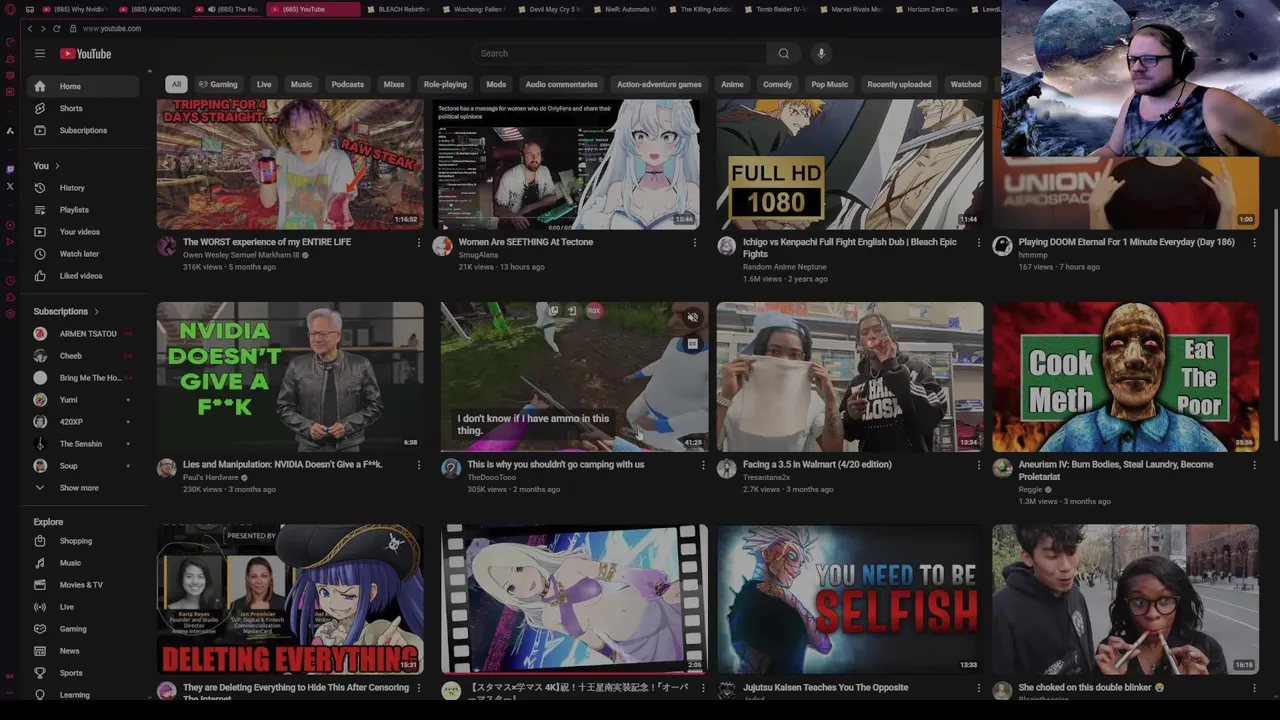Open X icon in browser sidebar

pyautogui.click(x=10, y=186)
